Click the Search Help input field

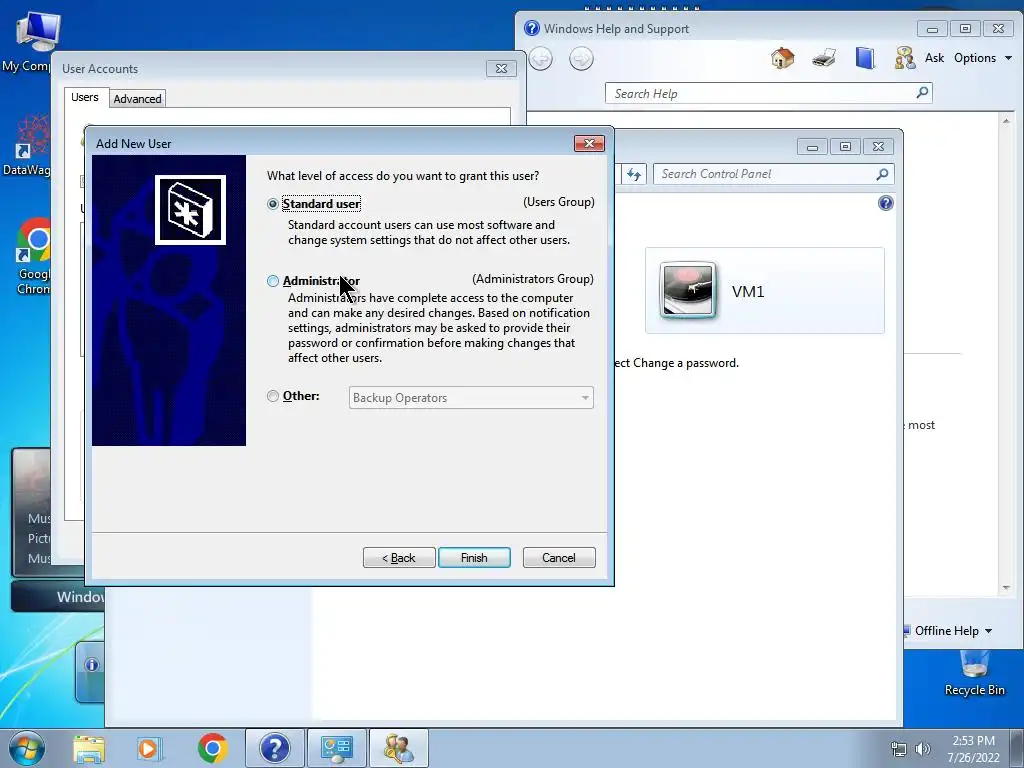tap(761, 93)
